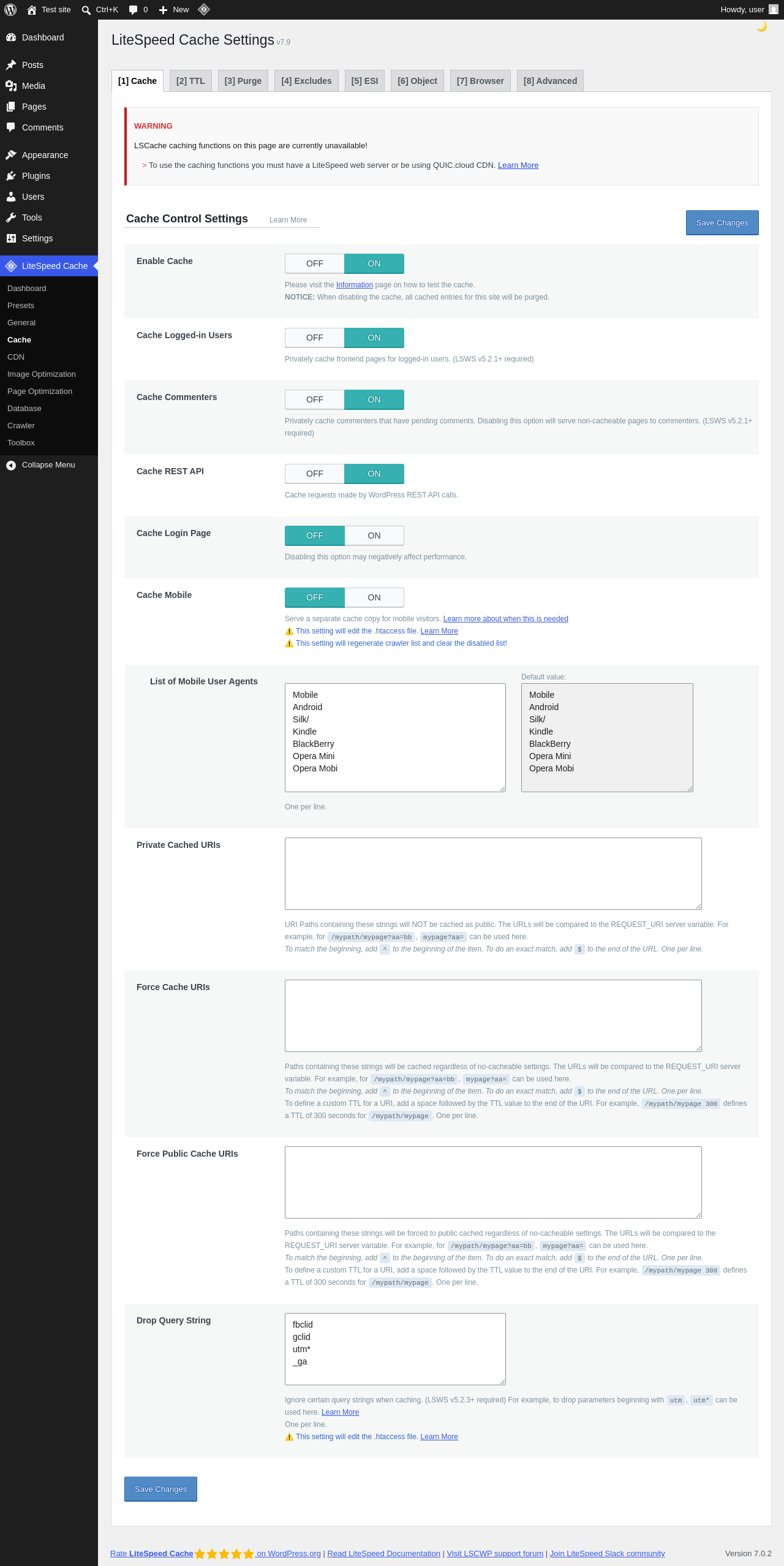The image size is (784, 1566).
Task: Turn Cache REST API OFF
Action: click(x=315, y=474)
